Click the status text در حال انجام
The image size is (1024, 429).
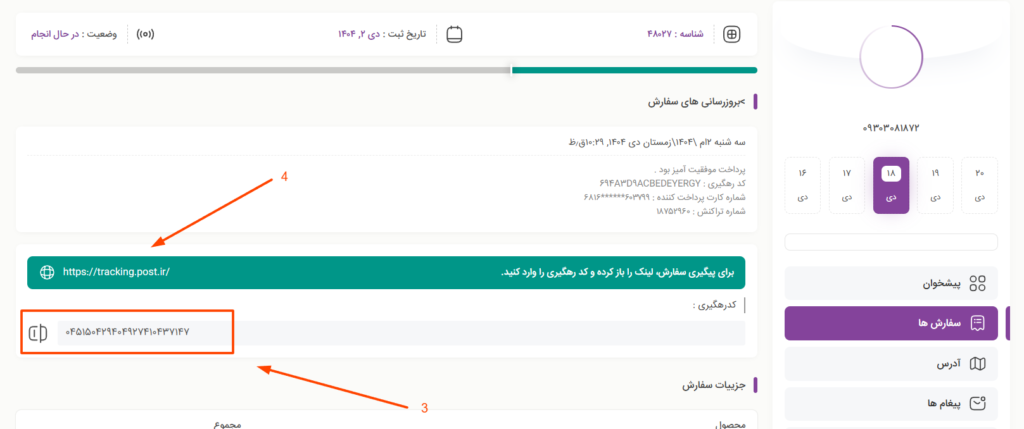(55, 34)
